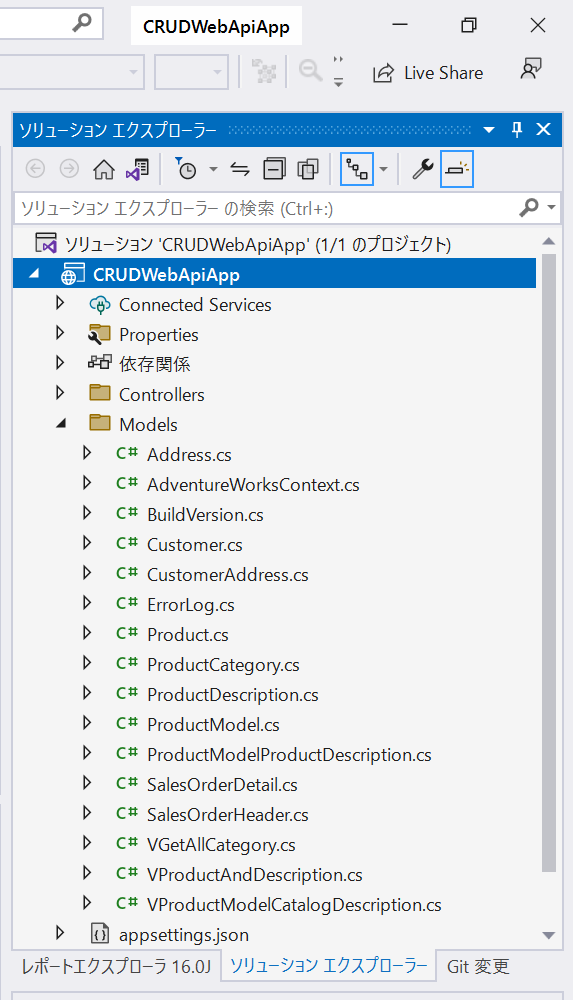Toggle the Preview Selected Items button

coord(457,170)
